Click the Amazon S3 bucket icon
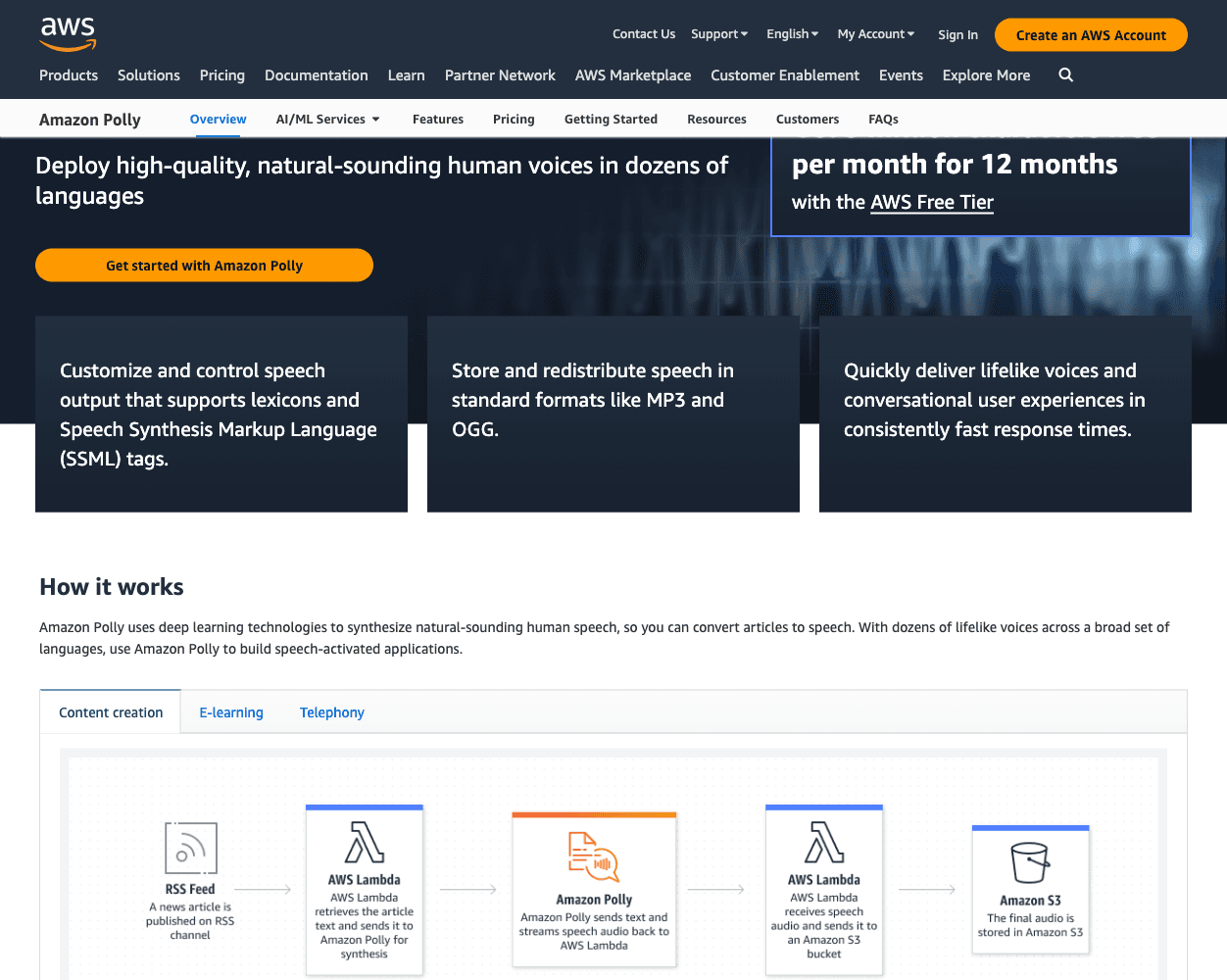The width and height of the screenshot is (1227, 980). [x=1030, y=862]
